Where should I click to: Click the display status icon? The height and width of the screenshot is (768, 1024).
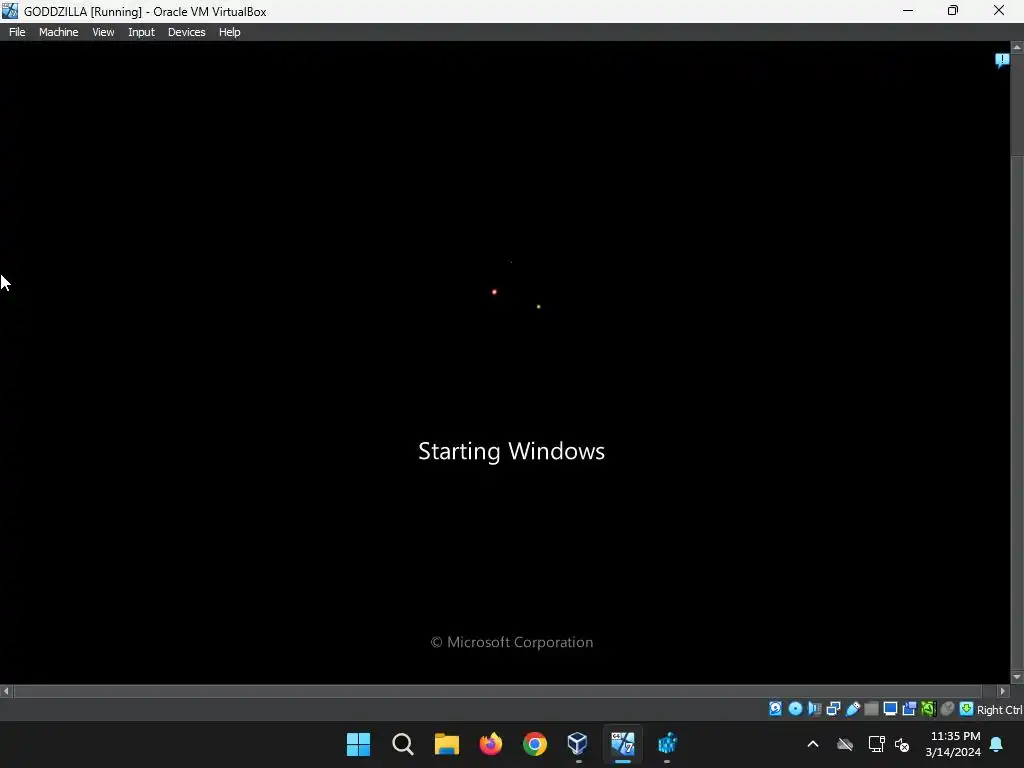(890, 709)
